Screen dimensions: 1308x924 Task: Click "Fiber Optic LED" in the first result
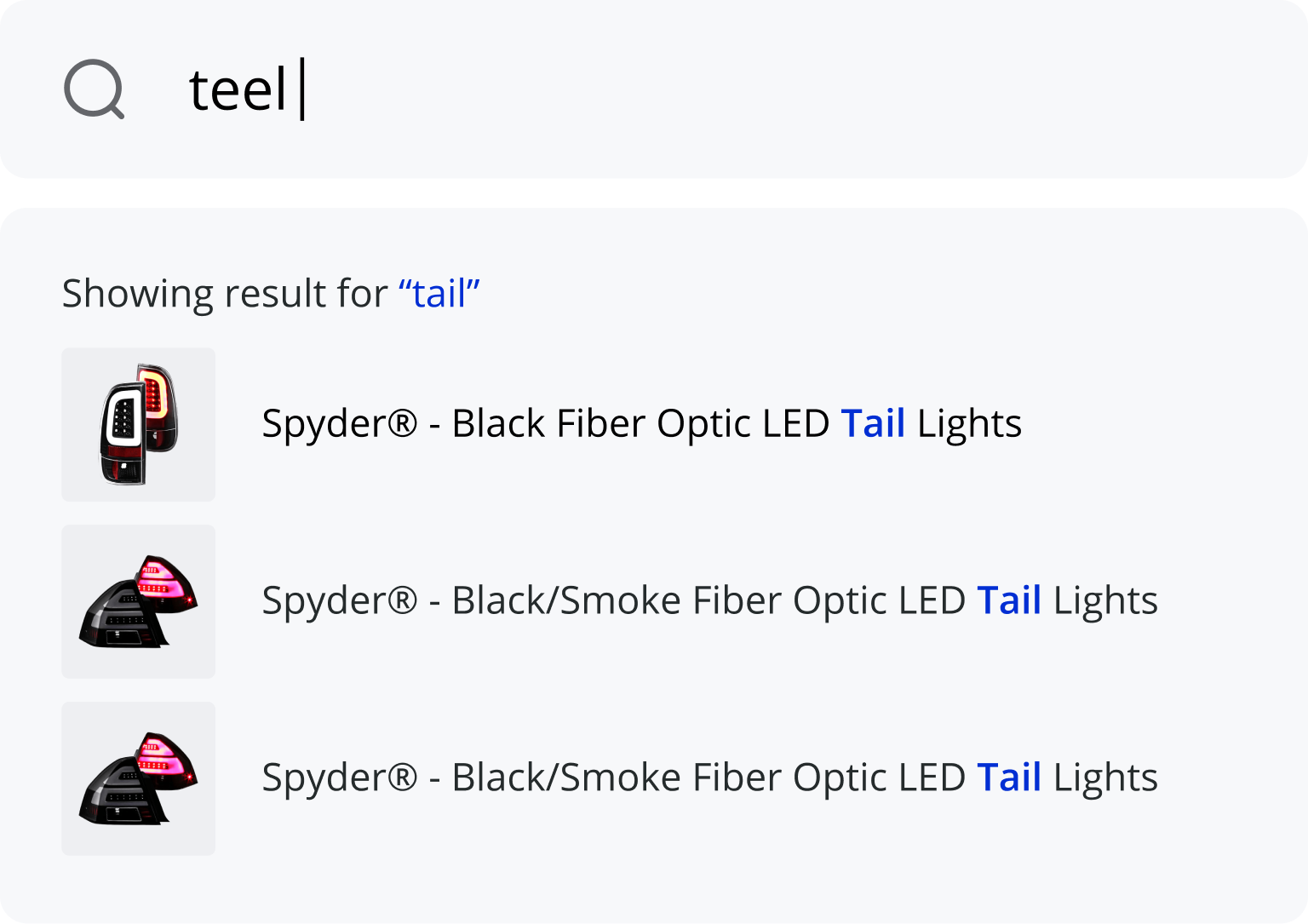point(692,423)
